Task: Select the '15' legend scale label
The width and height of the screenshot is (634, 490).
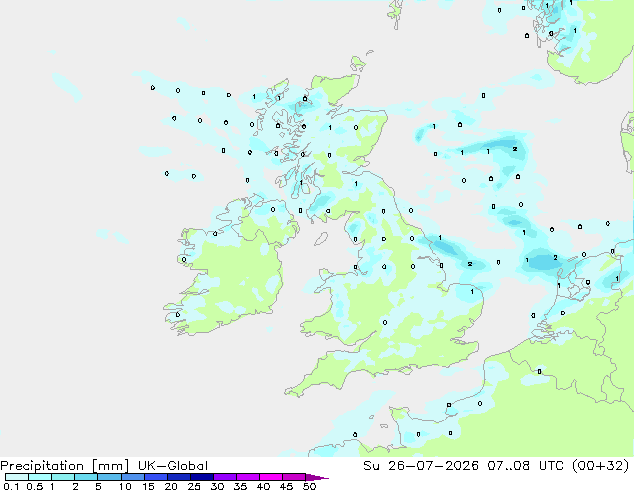Action: [x=148, y=486]
